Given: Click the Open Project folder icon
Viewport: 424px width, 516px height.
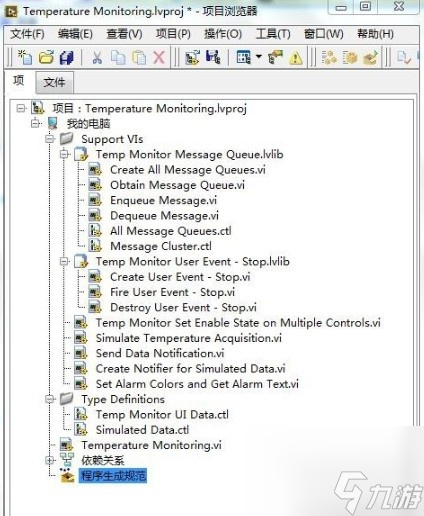Looking at the screenshot, I should click(46, 57).
